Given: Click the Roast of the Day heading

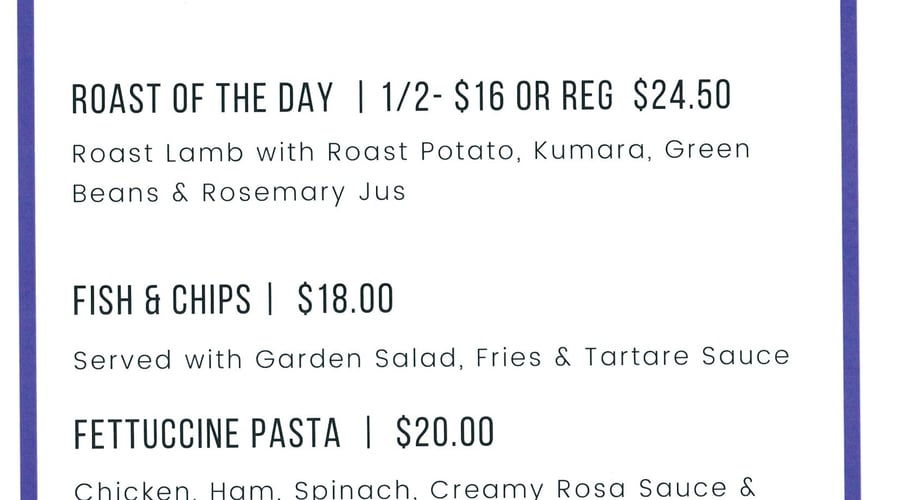Looking at the screenshot, I should [202, 98].
